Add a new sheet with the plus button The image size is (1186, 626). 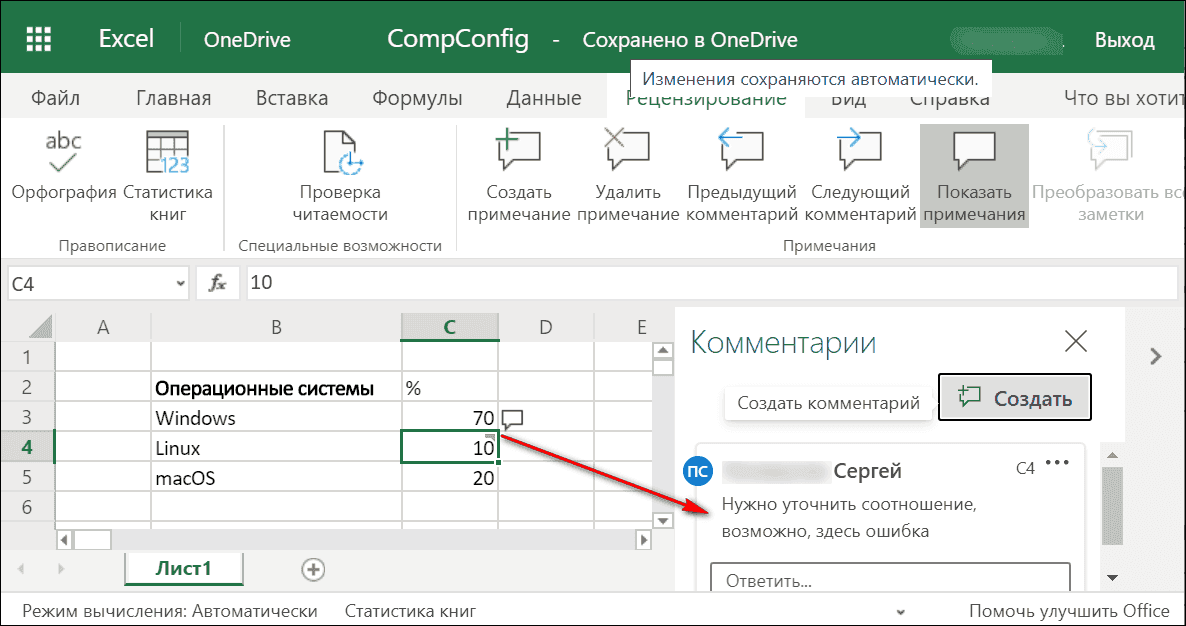coord(312,568)
